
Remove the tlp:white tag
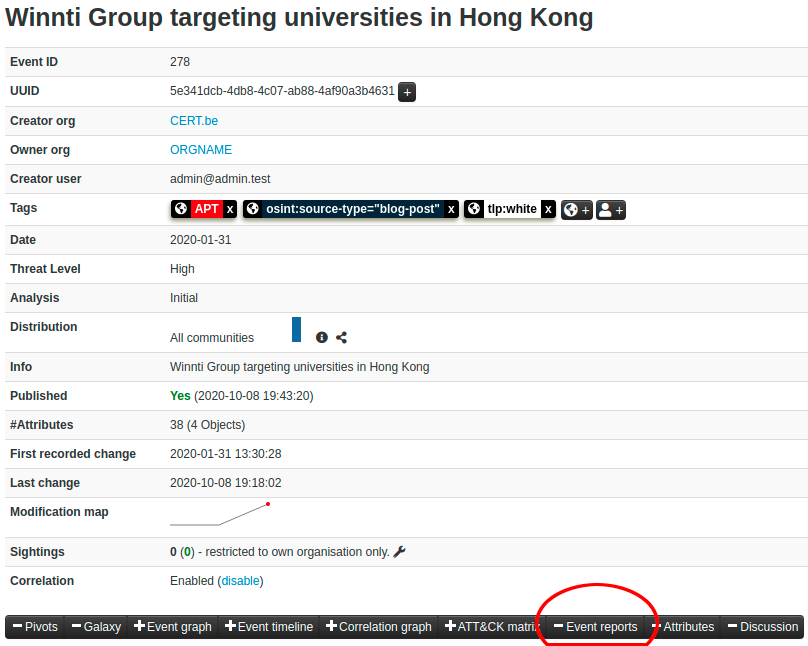coord(548,209)
